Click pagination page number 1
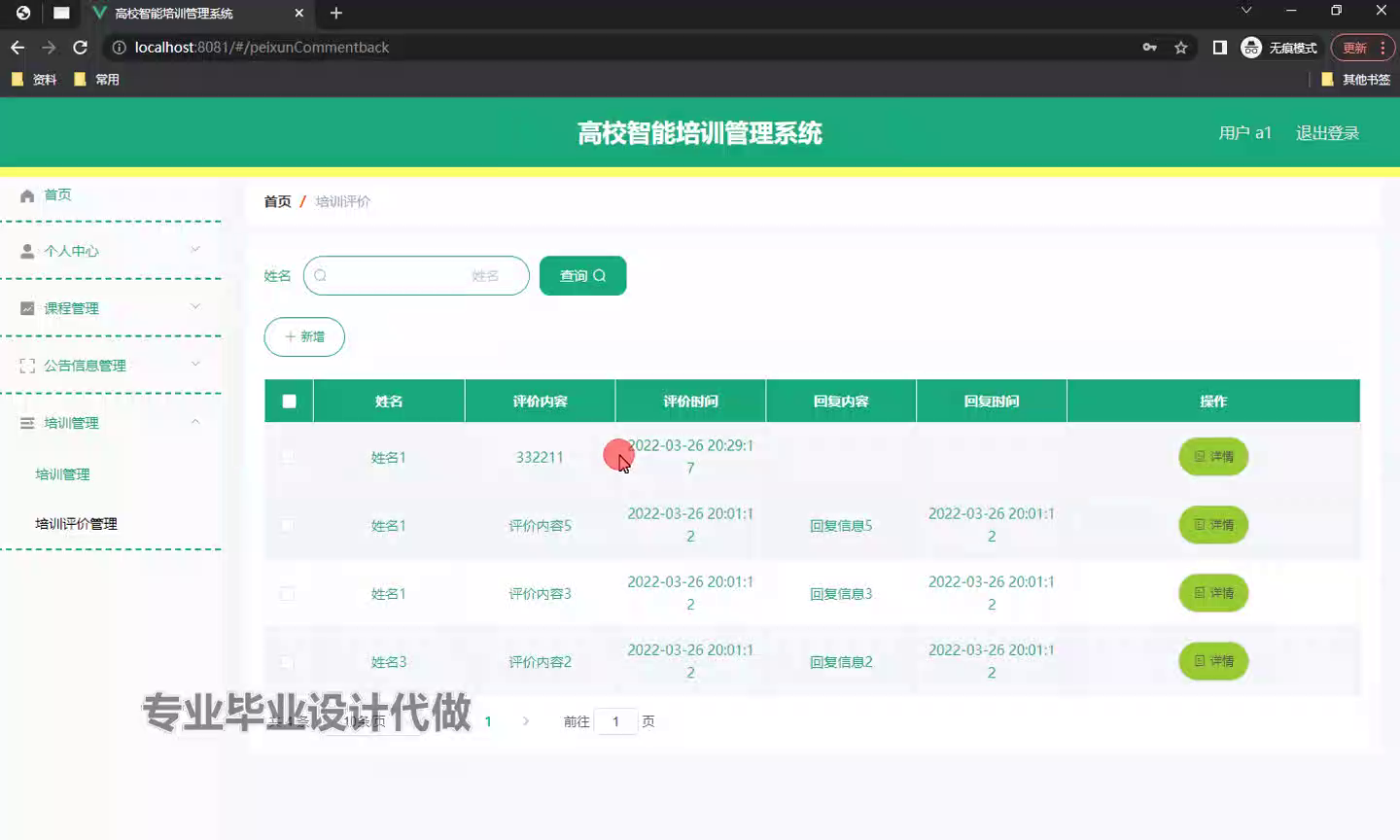The height and width of the screenshot is (840, 1400). 488,721
